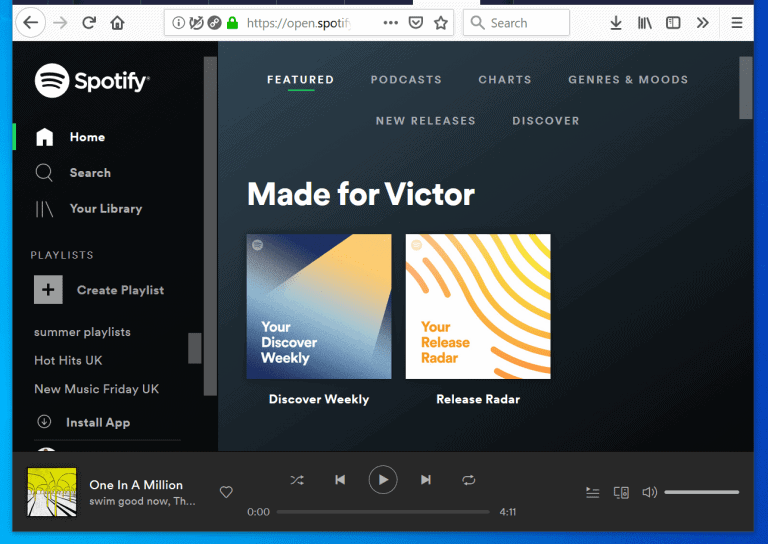Open the play queue icon
The image size is (768, 544).
593,492
